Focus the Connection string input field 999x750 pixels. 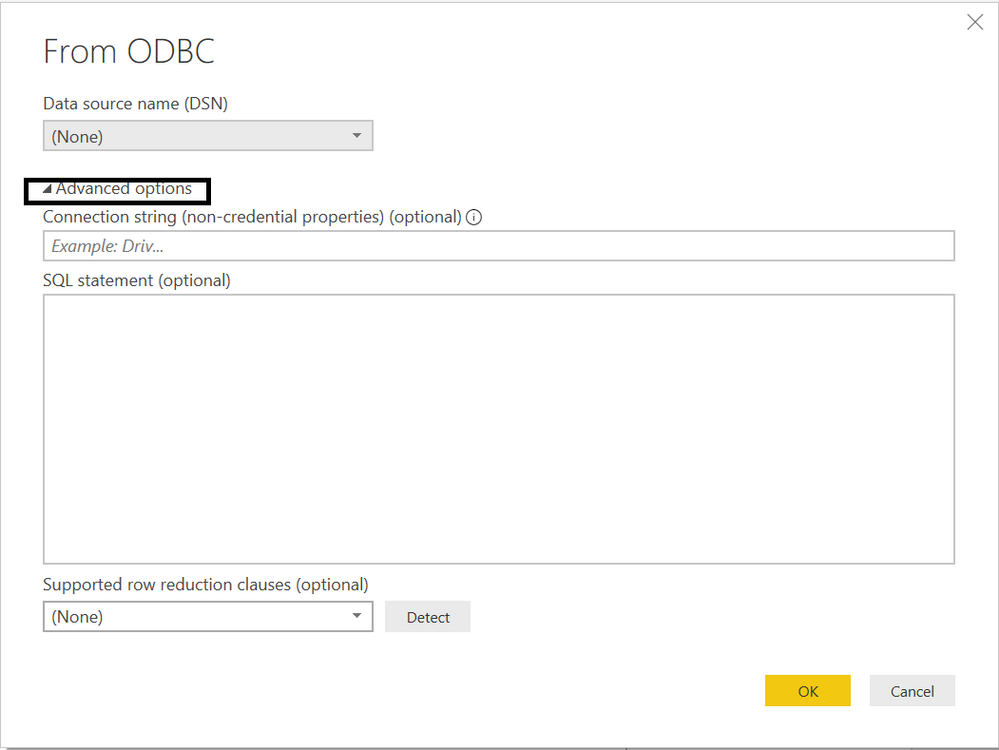pyautogui.click(x=499, y=246)
